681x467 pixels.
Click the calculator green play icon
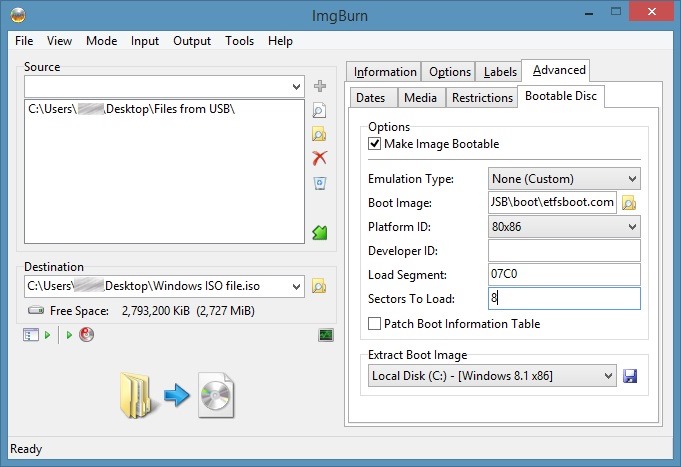point(47,335)
